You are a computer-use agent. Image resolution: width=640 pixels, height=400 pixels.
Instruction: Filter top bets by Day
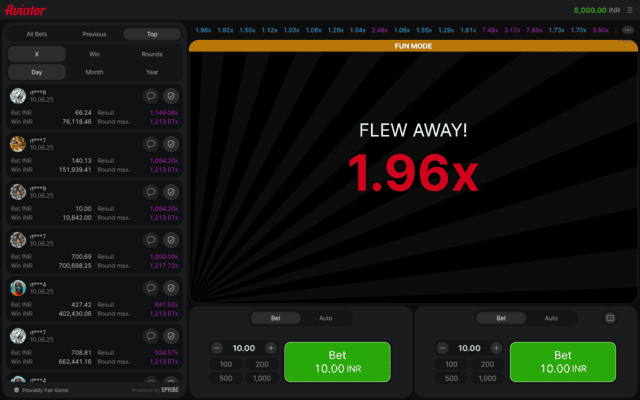point(37,72)
